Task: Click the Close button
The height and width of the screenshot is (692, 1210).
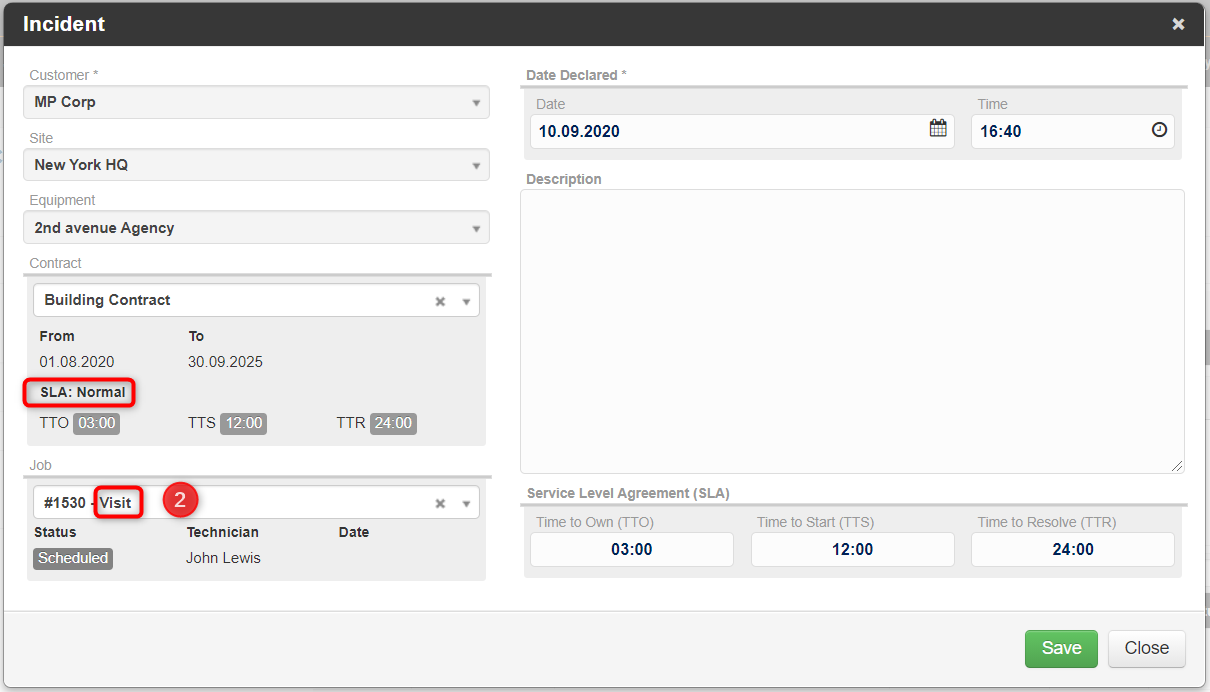Action: 1146,648
